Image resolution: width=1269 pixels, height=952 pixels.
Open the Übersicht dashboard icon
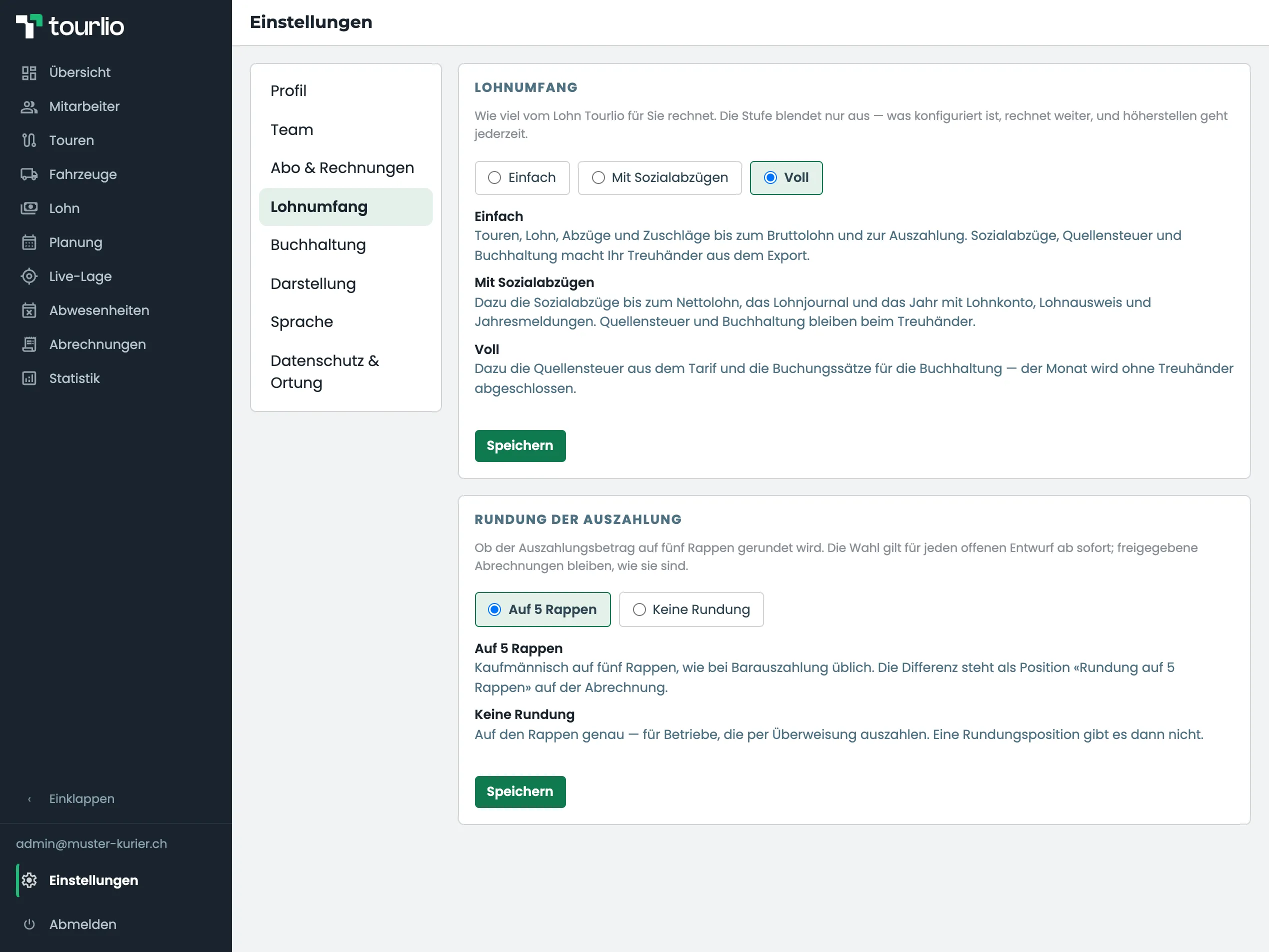tap(28, 73)
